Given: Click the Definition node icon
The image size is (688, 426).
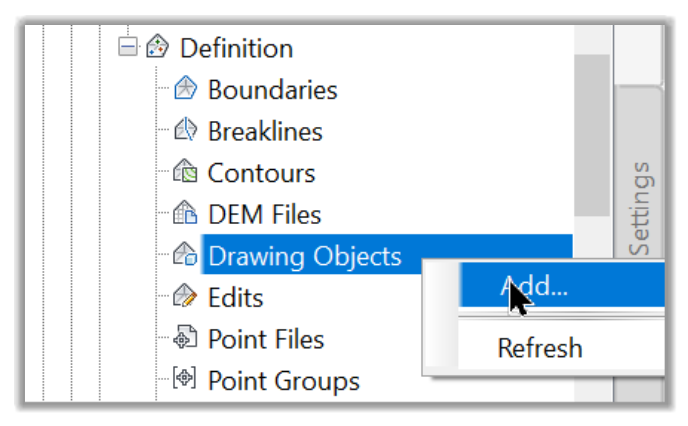Looking at the screenshot, I should (x=157, y=47).
